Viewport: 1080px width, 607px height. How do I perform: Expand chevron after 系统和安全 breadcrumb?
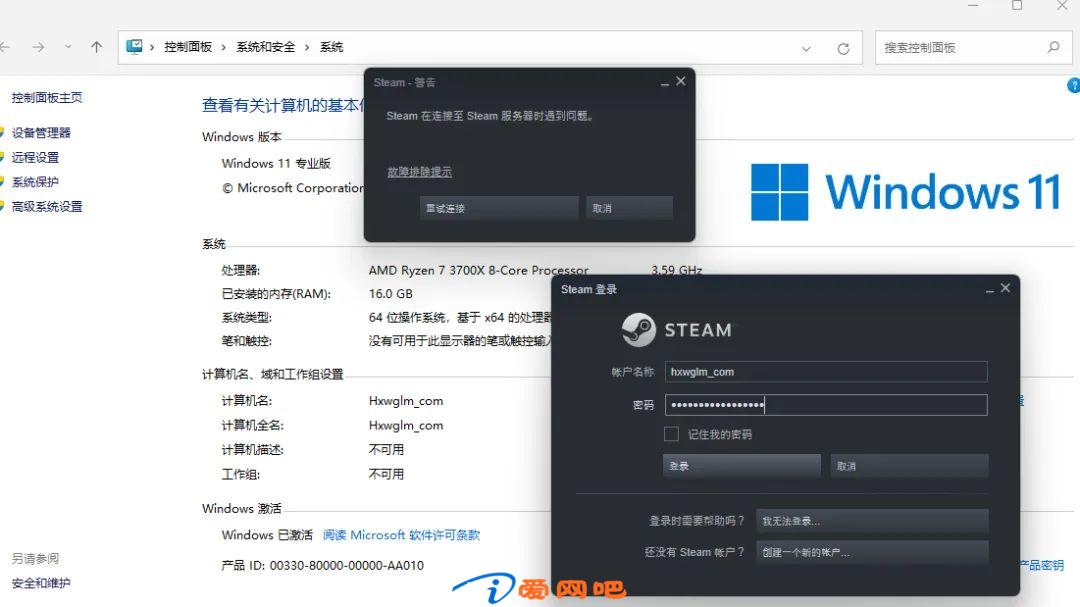(x=307, y=48)
